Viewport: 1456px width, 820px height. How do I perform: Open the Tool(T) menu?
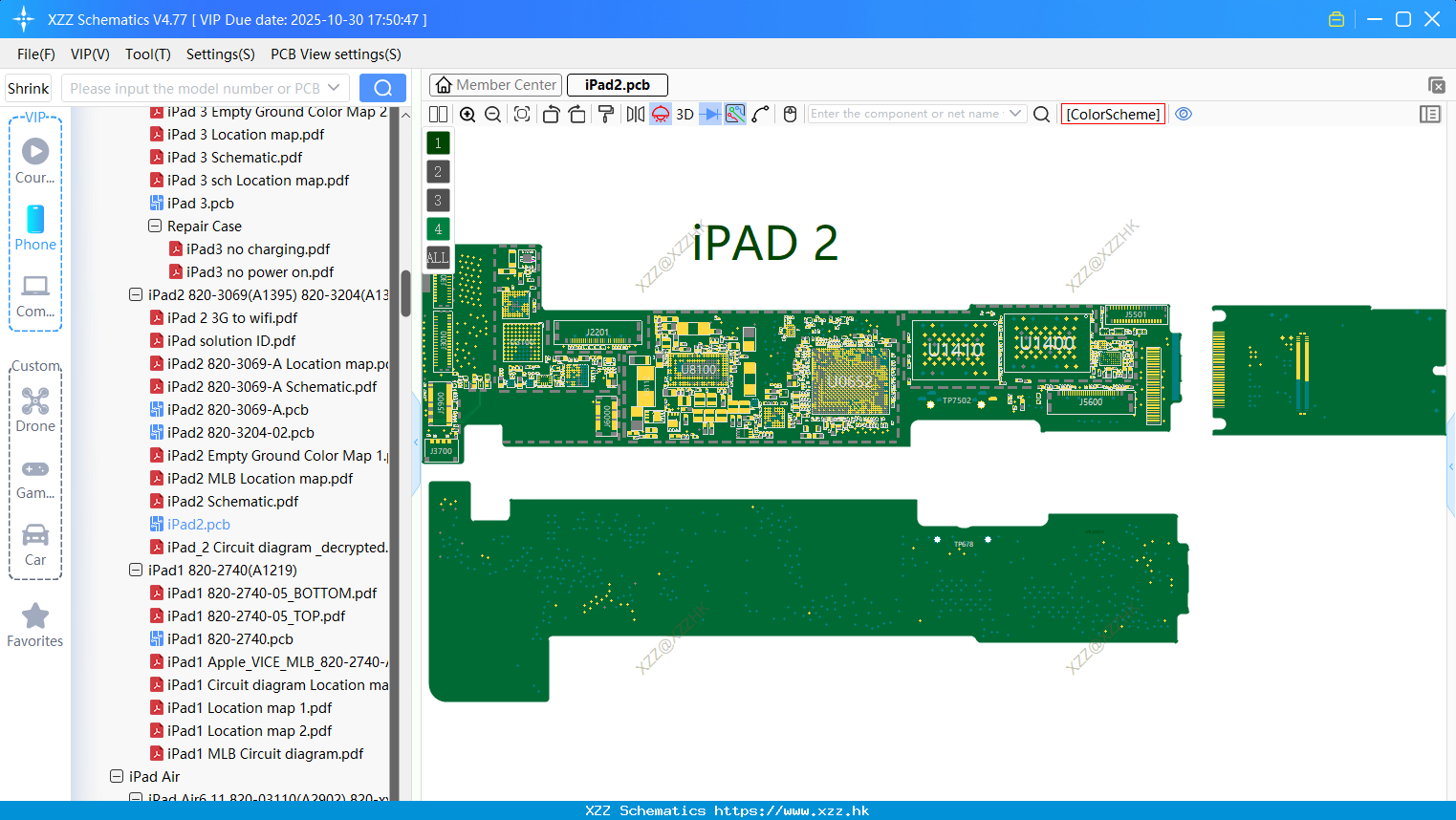pos(148,54)
